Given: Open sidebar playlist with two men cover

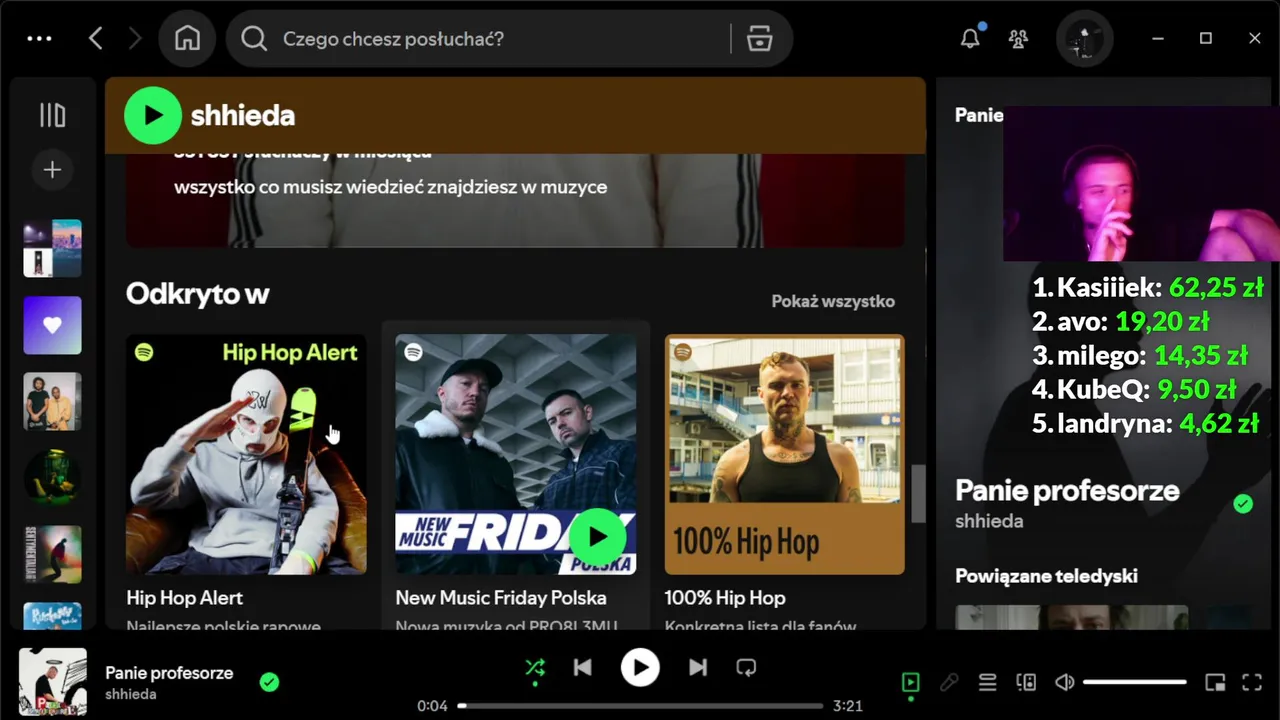Looking at the screenshot, I should (52, 401).
